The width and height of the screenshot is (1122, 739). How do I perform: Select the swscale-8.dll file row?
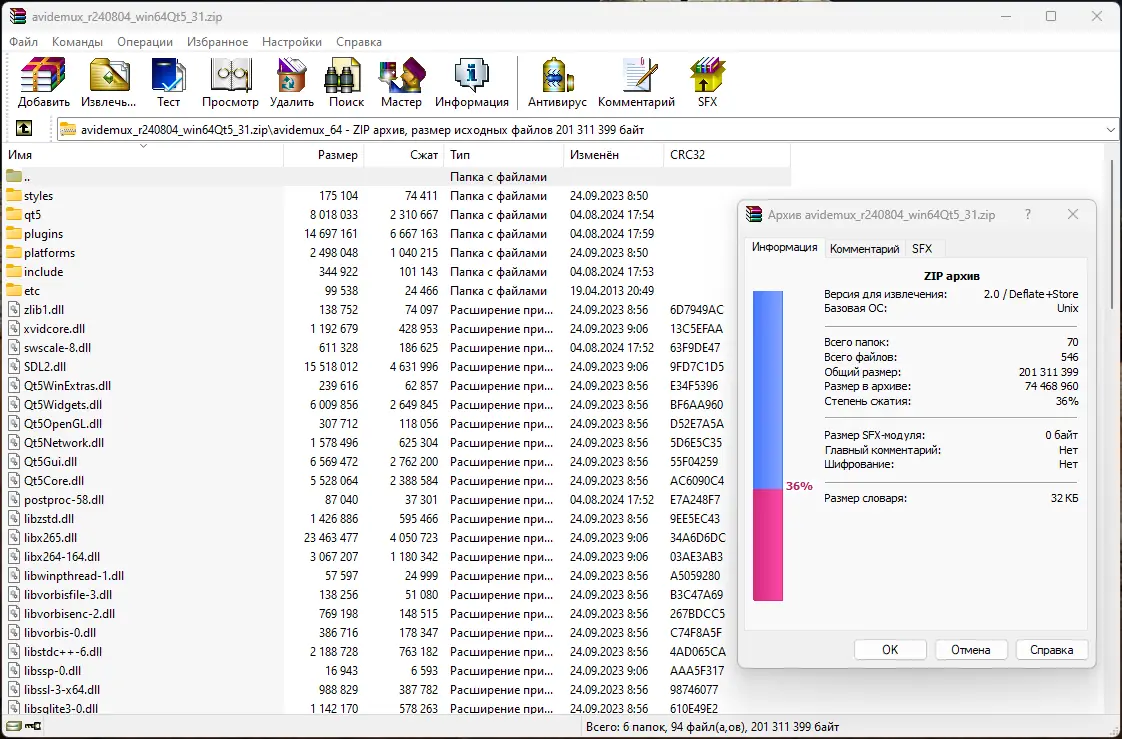point(397,348)
